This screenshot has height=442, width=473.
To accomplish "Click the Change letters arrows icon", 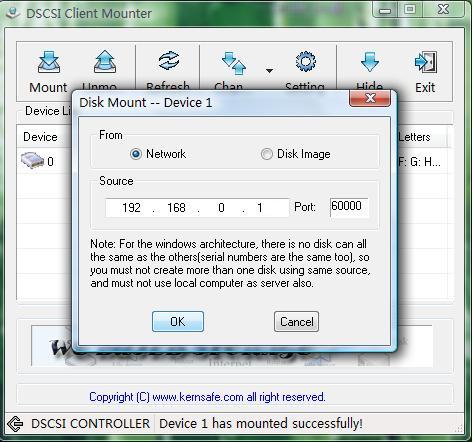I will coord(234,63).
